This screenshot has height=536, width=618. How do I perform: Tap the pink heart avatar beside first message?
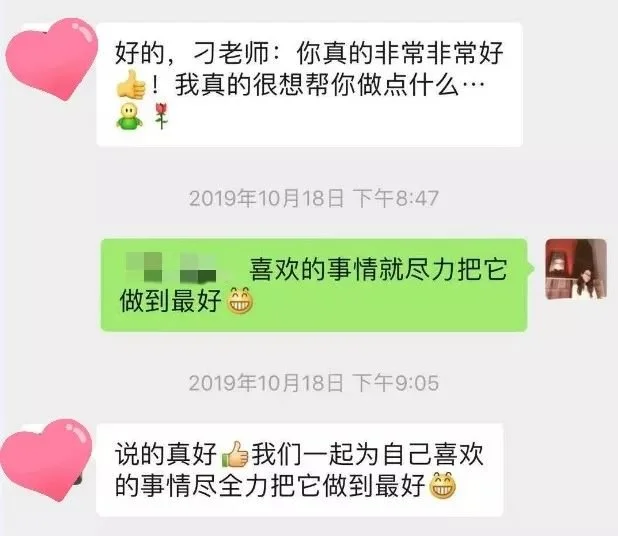click(51, 58)
